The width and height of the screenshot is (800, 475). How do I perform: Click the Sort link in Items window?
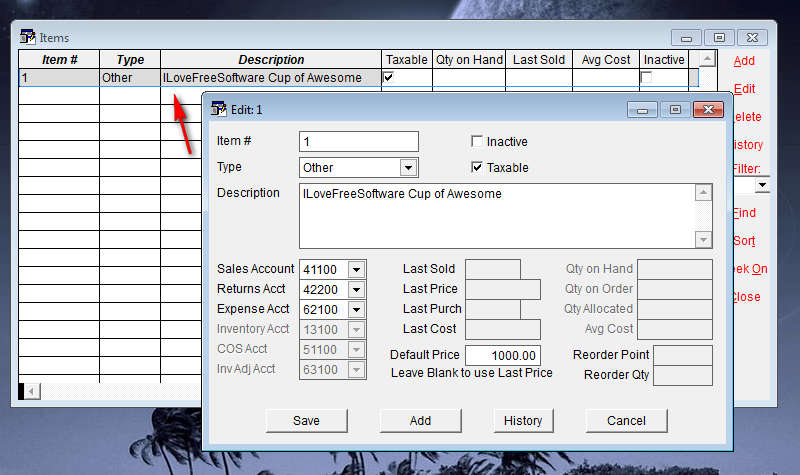744,241
